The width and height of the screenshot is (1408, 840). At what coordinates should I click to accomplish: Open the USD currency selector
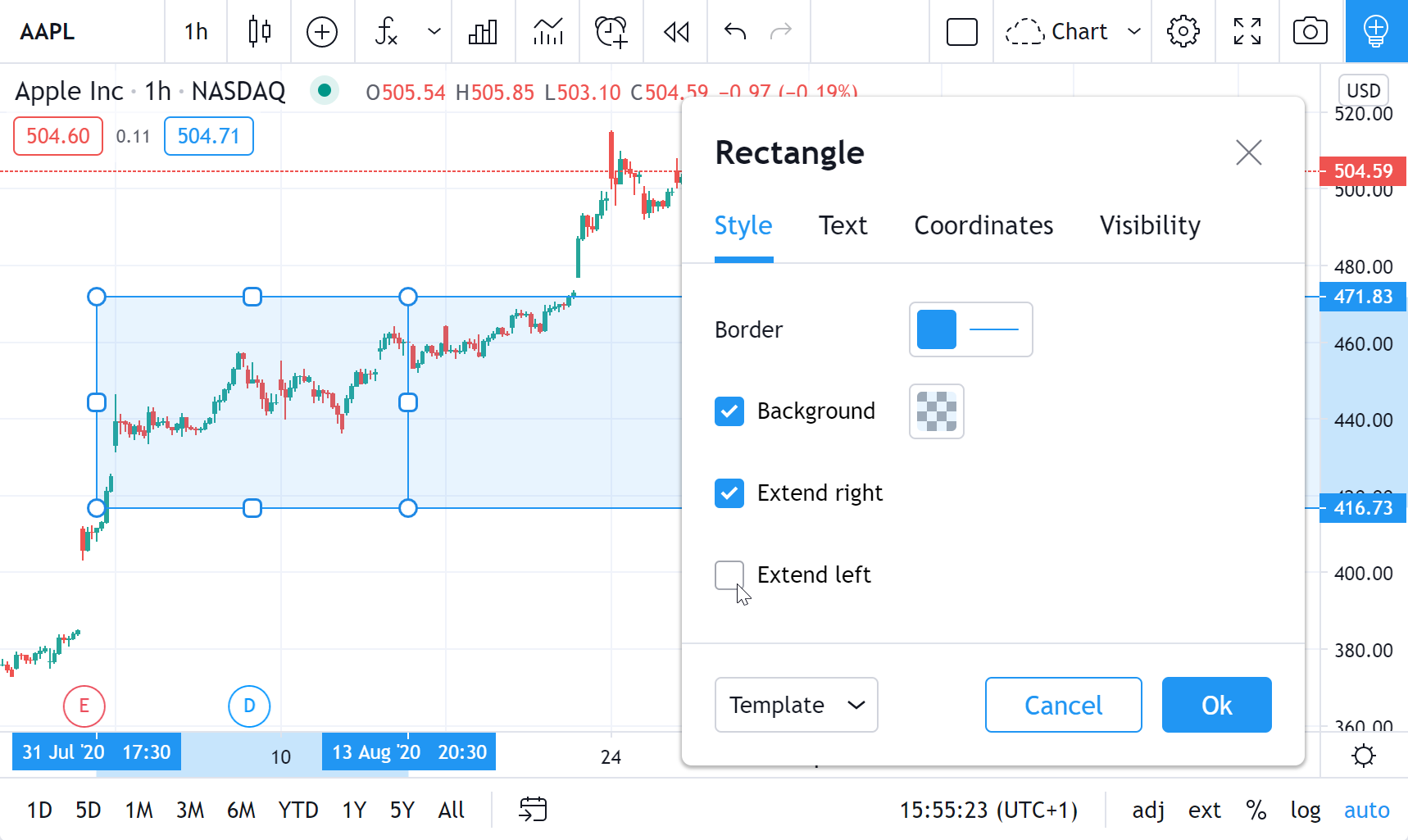(x=1364, y=90)
